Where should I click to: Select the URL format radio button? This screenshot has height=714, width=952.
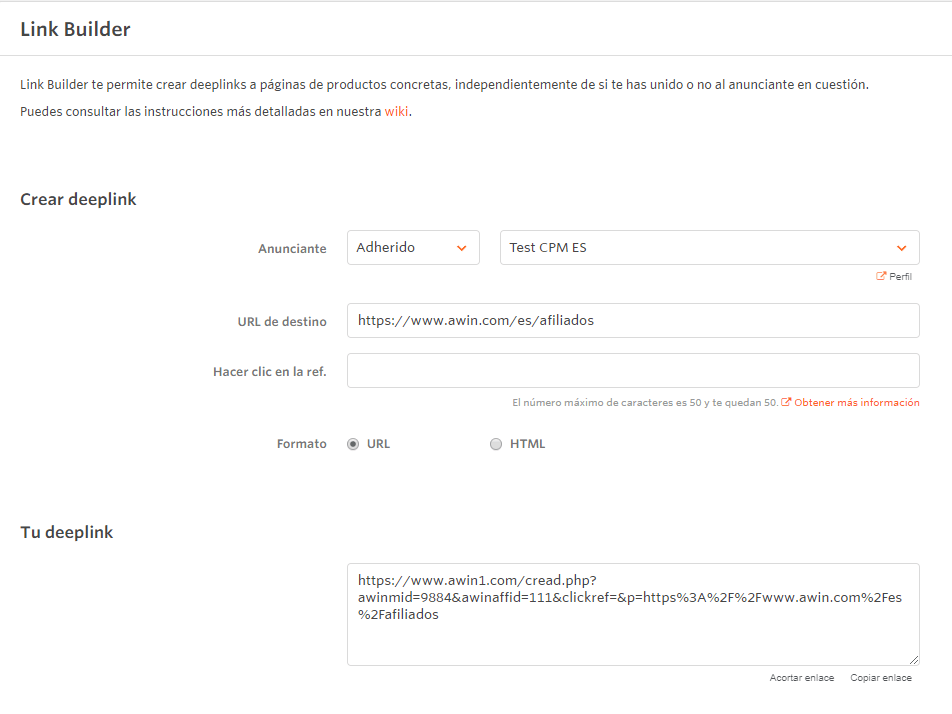[353, 445]
